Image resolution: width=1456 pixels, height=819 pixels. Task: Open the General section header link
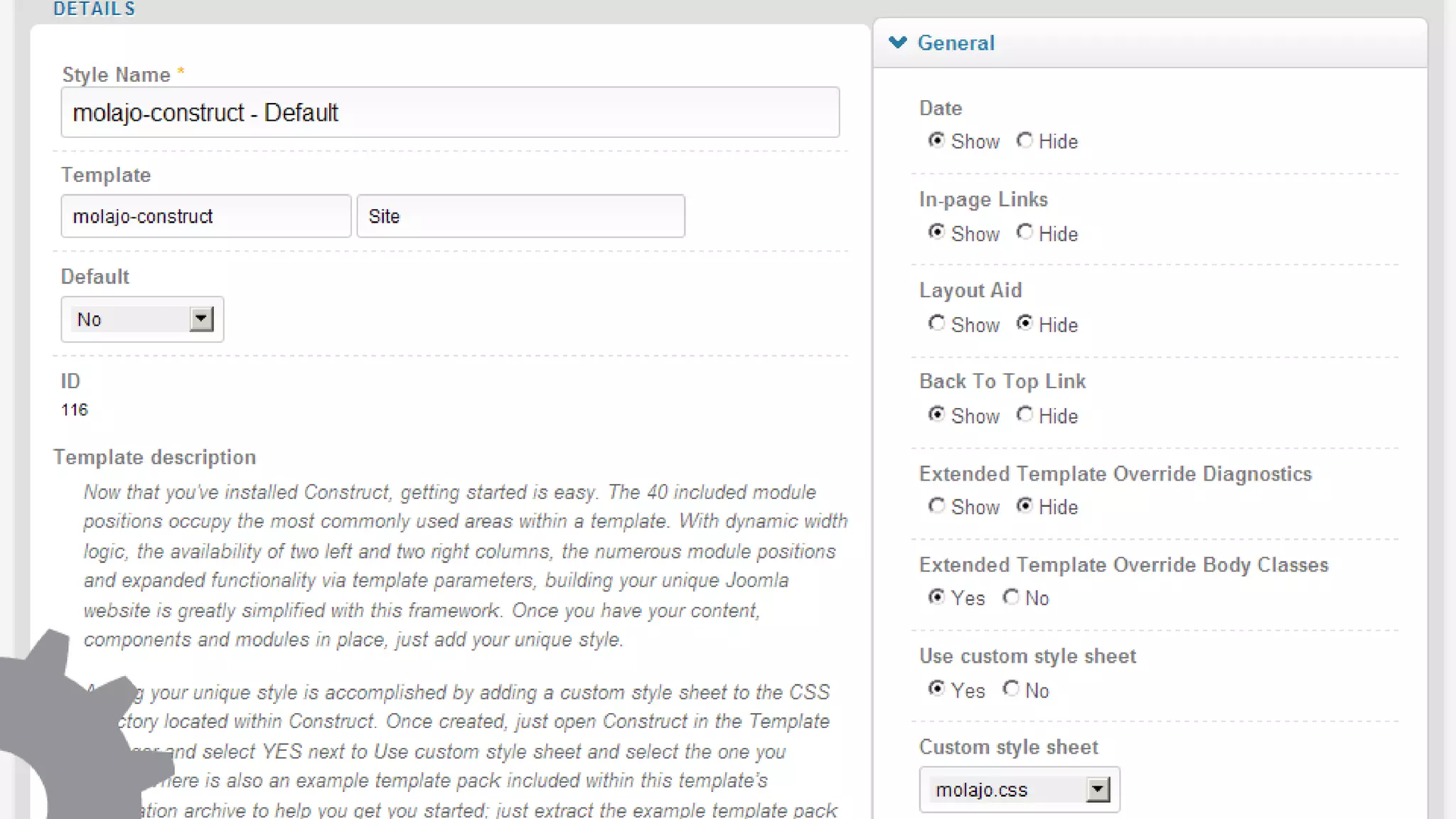(x=955, y=43)
